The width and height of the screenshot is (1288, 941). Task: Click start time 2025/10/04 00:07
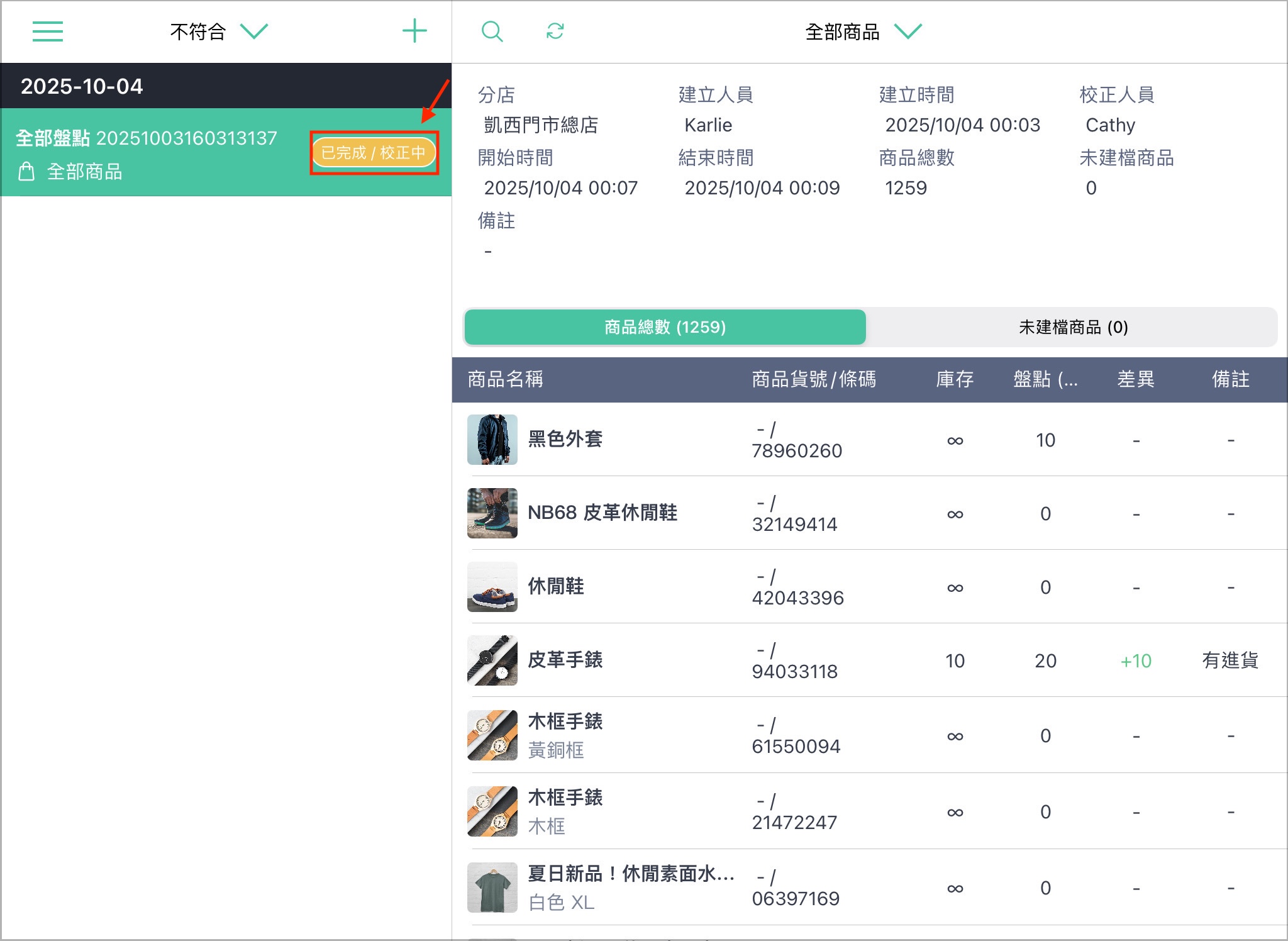coord(561,188)
